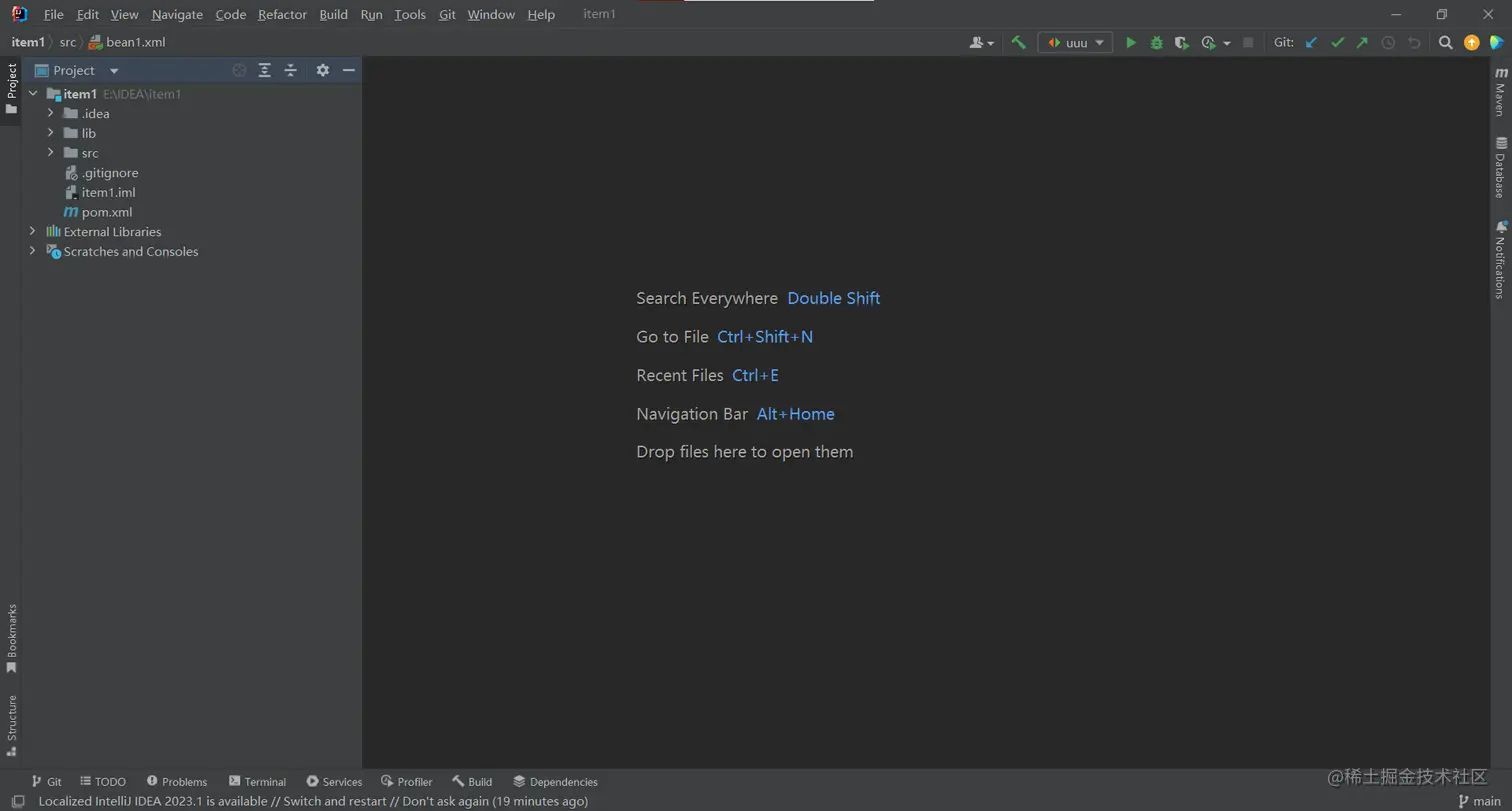Expand the lib folder
Viewport: 1512px width, 811px height.
point(51,133)
